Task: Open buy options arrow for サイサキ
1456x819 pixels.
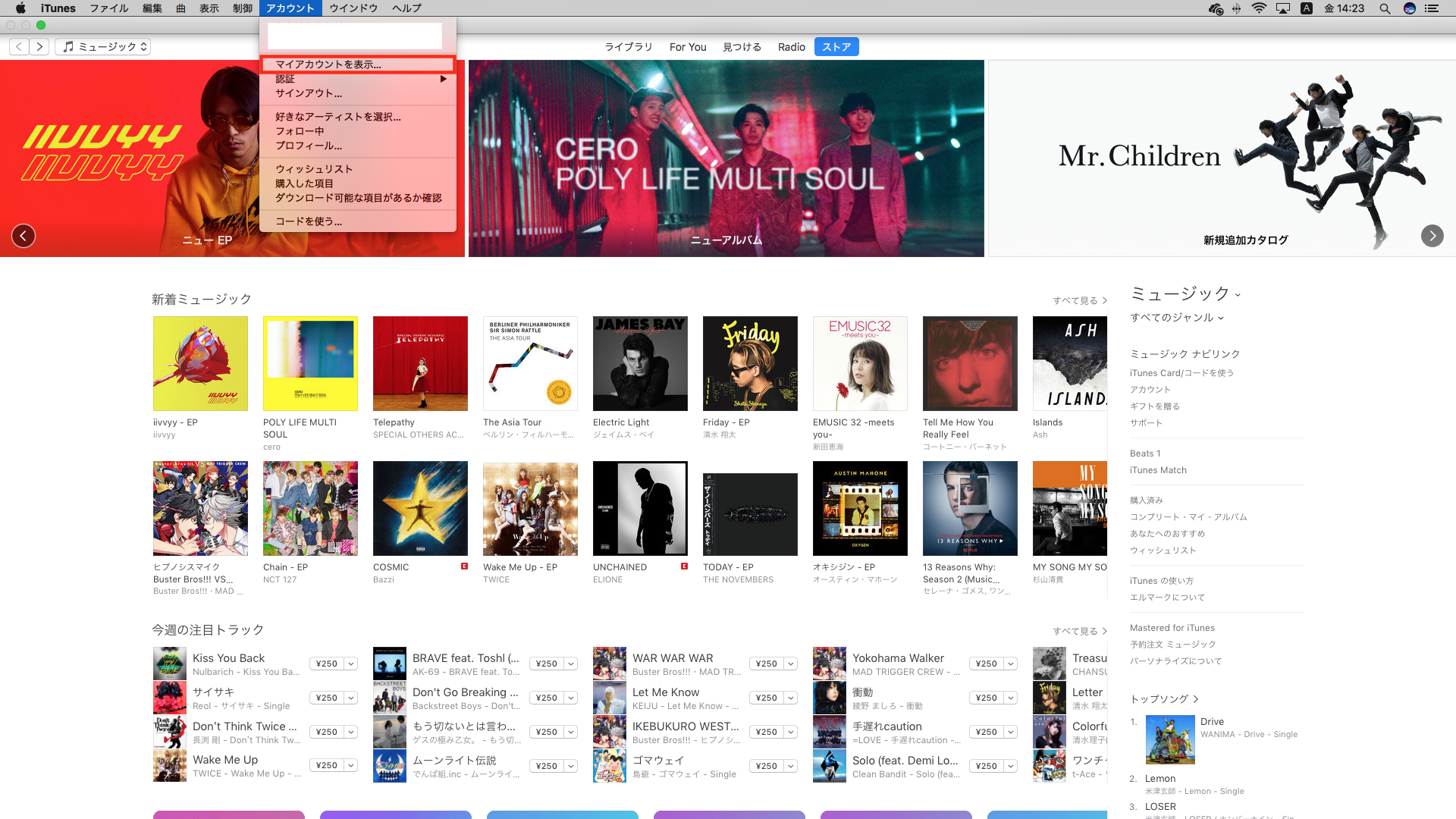Action: point(351,698)
